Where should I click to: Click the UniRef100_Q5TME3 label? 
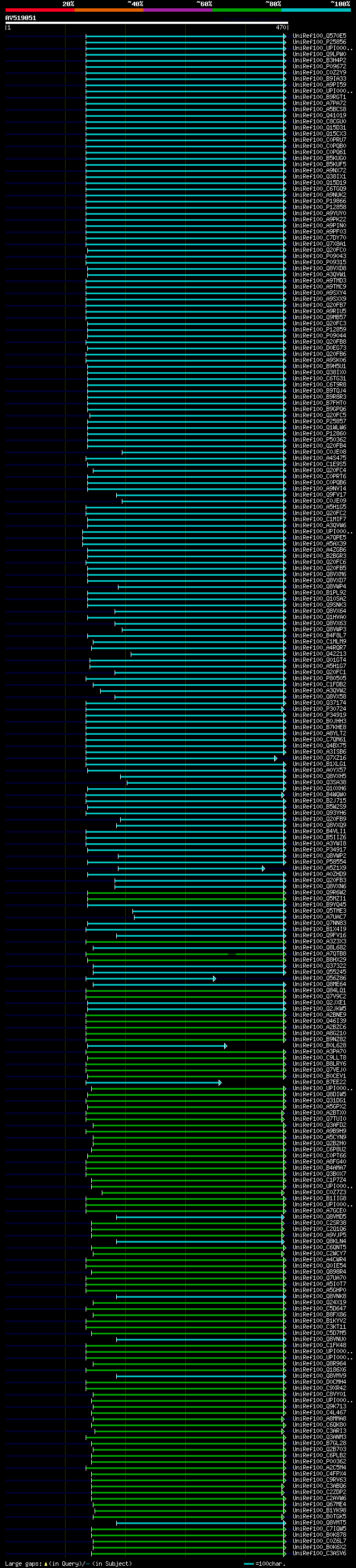pos(319,911)
